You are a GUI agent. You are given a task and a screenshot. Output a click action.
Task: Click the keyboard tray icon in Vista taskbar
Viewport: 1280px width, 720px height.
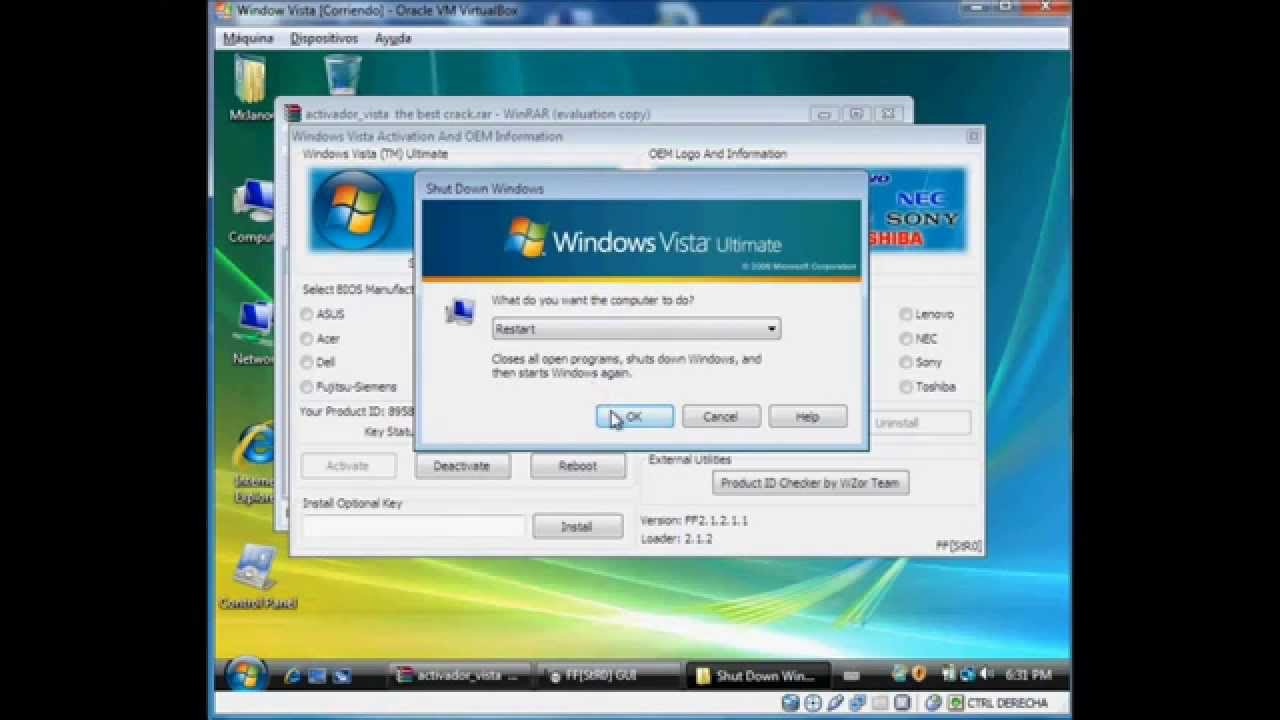851,676
